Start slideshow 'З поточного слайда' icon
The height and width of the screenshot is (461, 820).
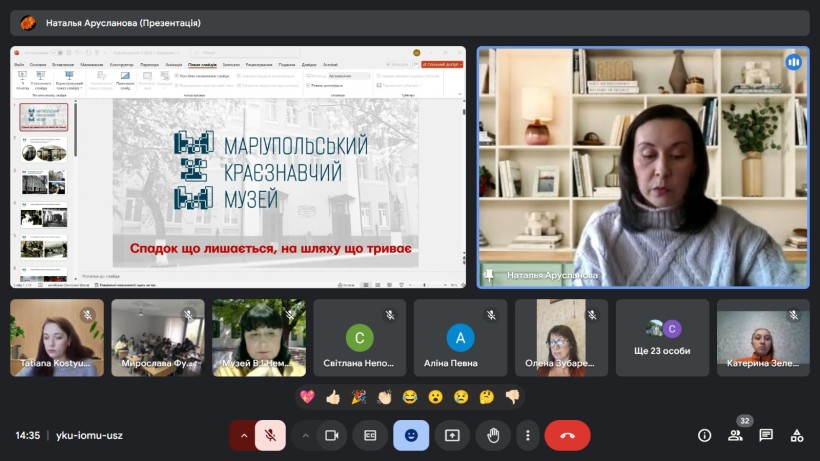tap(41, 80)
